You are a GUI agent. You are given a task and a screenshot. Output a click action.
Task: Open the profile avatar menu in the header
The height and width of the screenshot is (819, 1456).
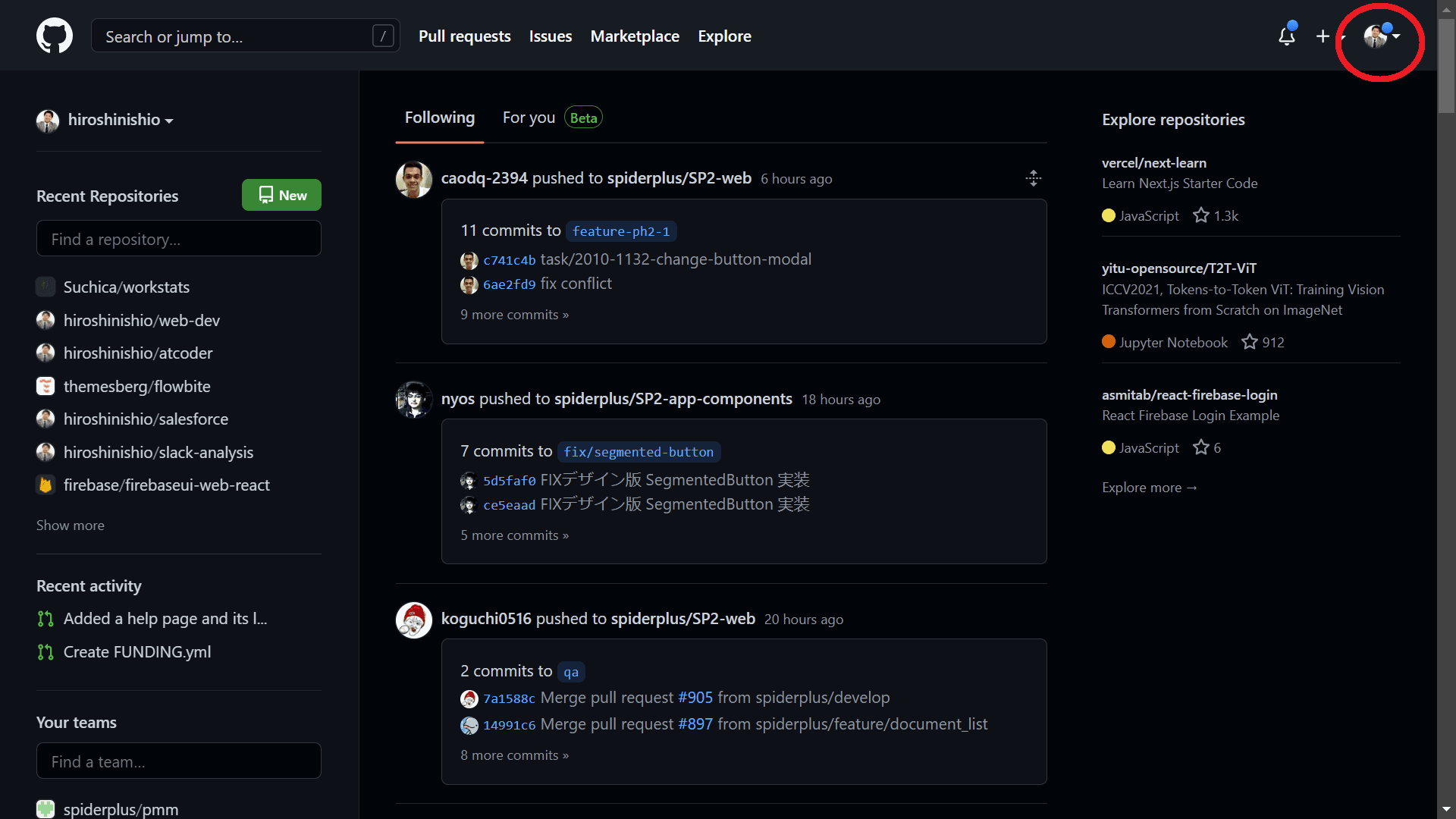1381,36
